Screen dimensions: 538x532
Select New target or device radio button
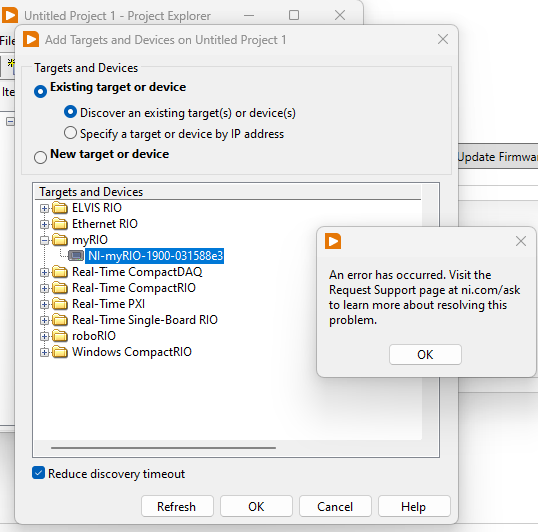click(x=40, y=157)
